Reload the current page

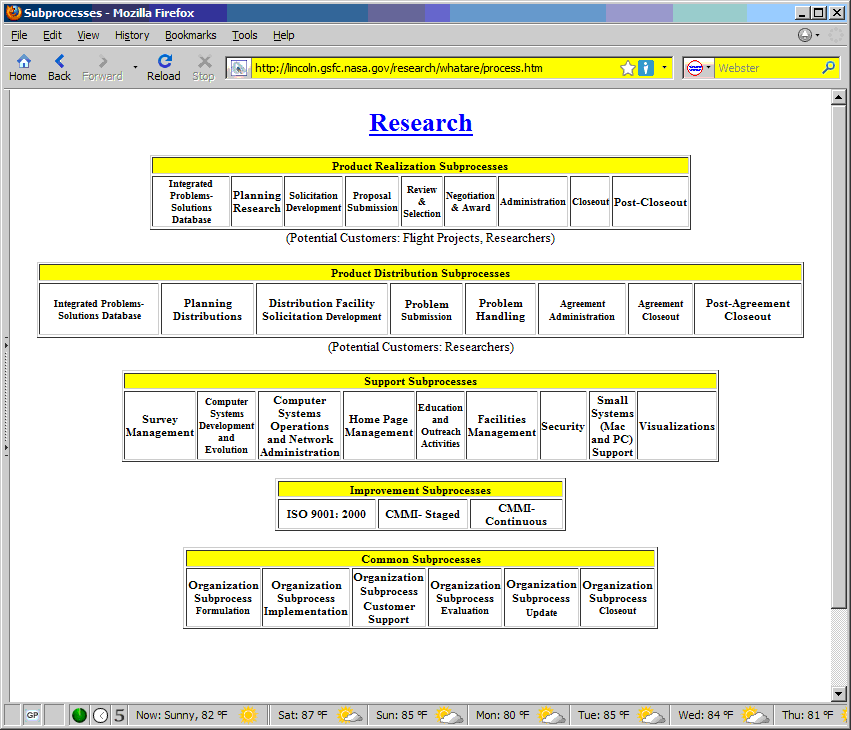164,68
